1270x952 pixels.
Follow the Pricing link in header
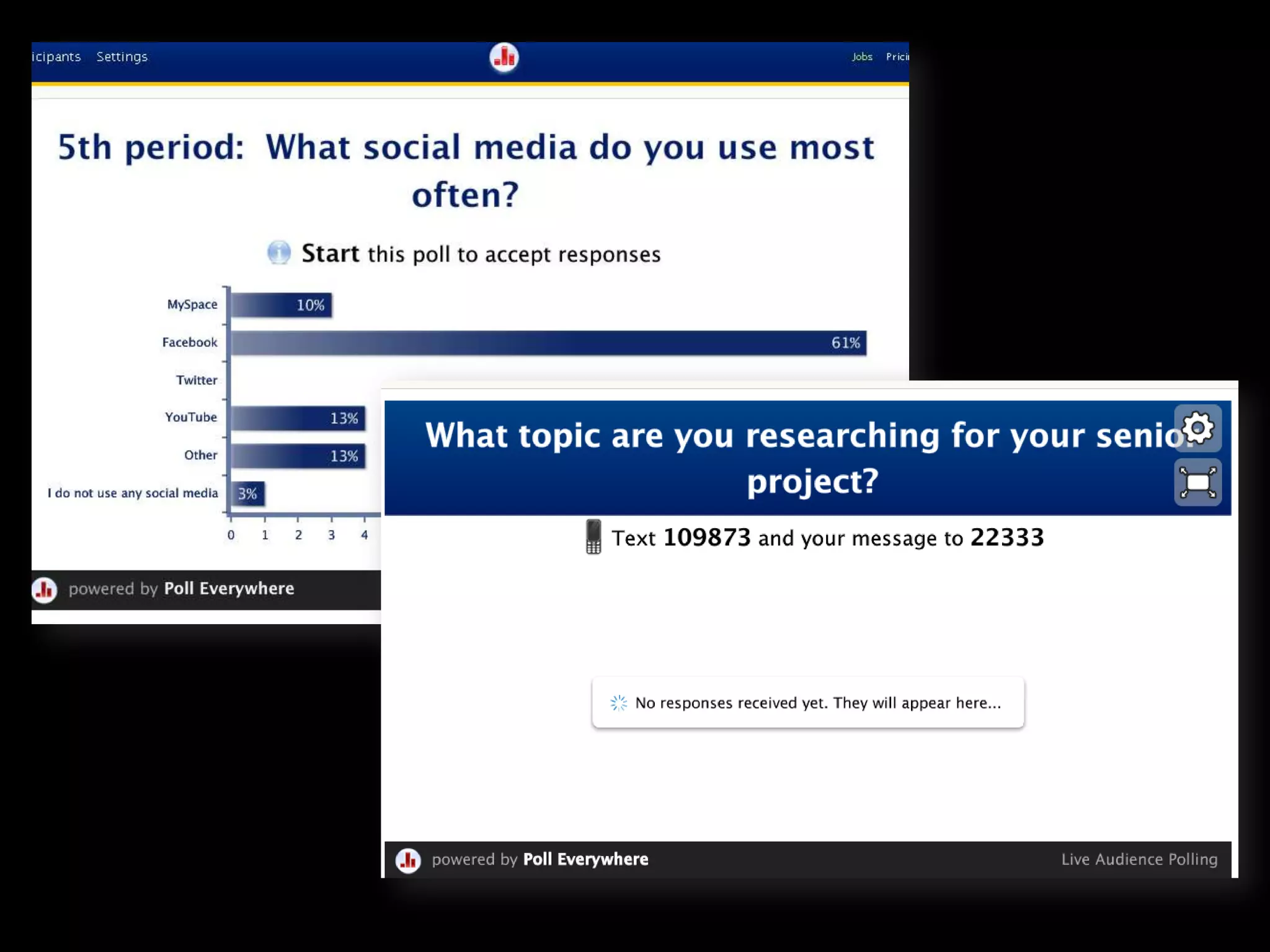[897, 56]
